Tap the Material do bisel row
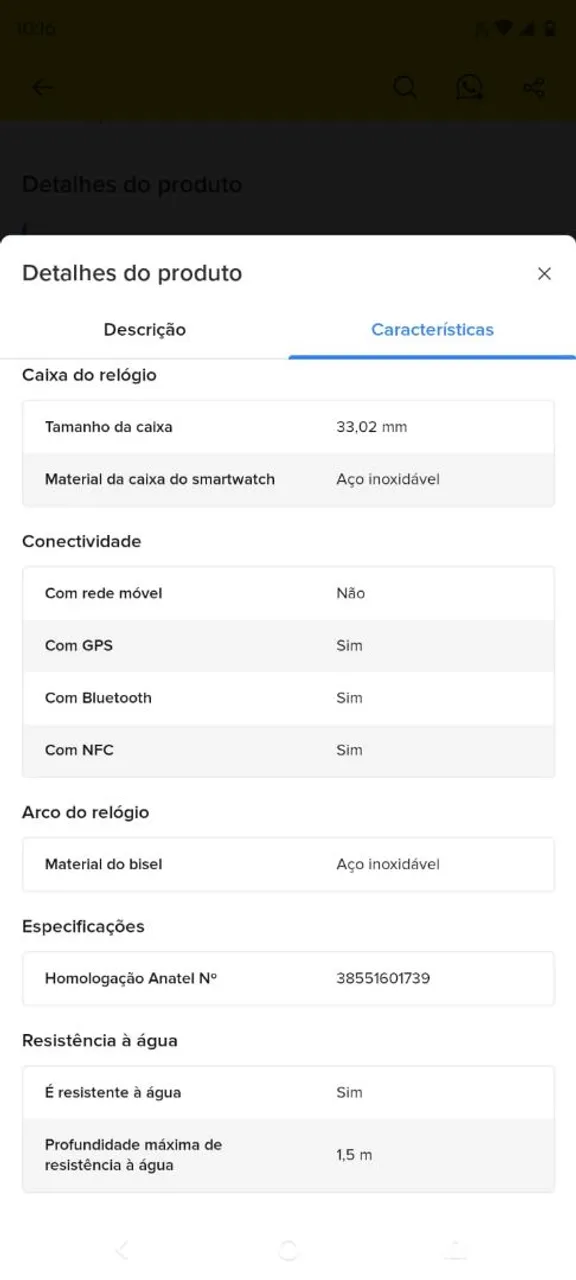This screenshot has height=1280, width=576. pos(288,864)
